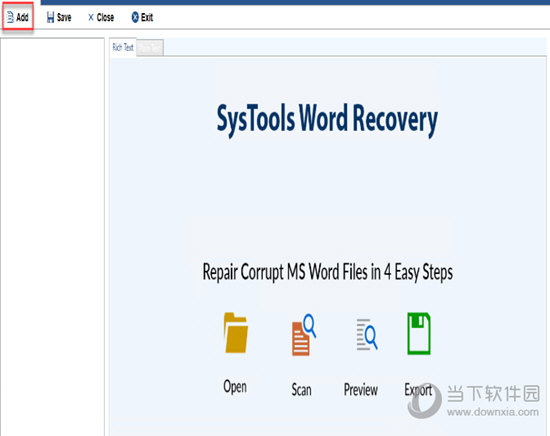Viewport: 550px width, 436px height.
Task: Switch to the greyed tab beside Rich Text
Action: (x=150, y=48)
